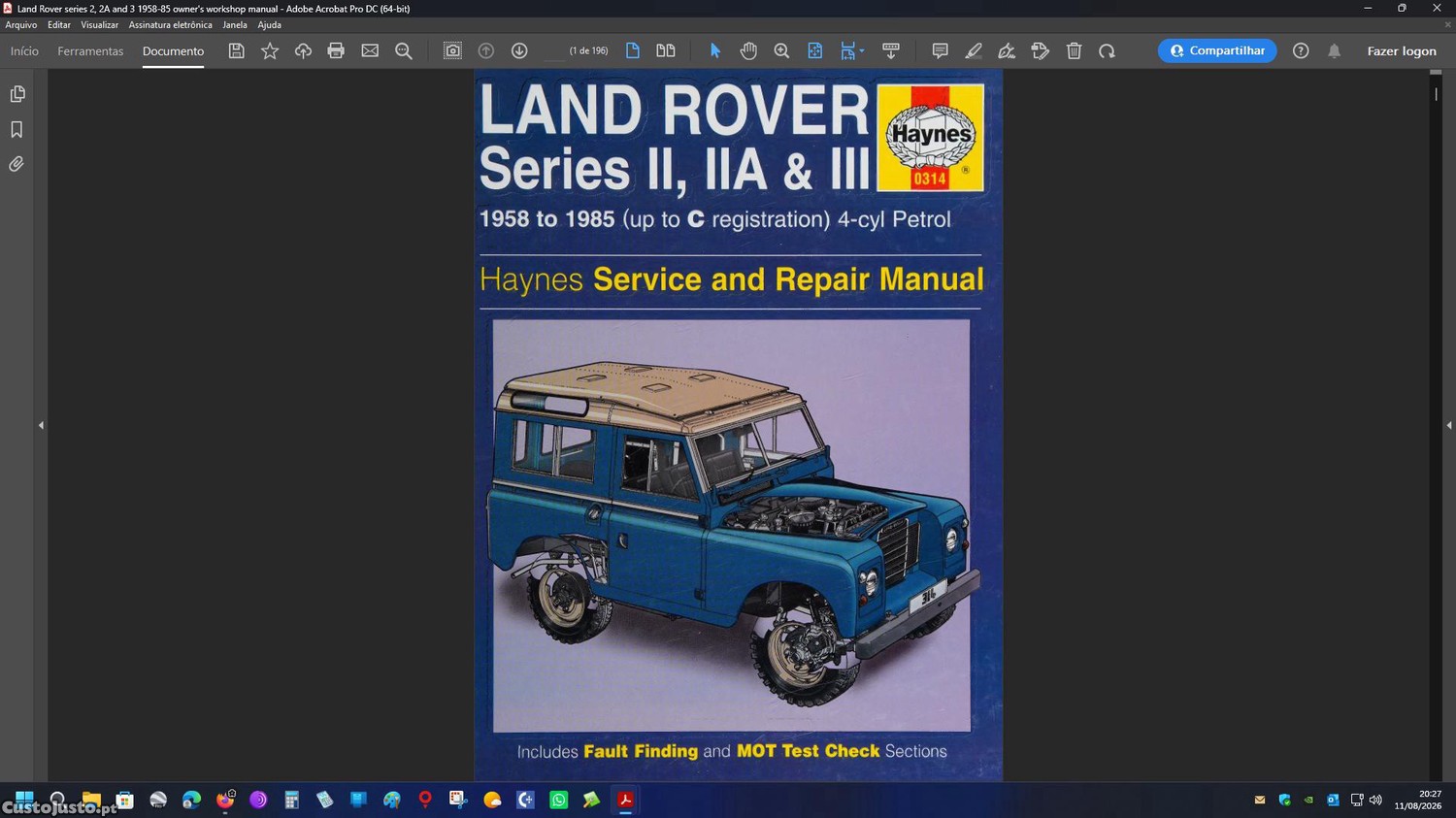
Task: Go to the previous page arrow
Action: (486, 50)
